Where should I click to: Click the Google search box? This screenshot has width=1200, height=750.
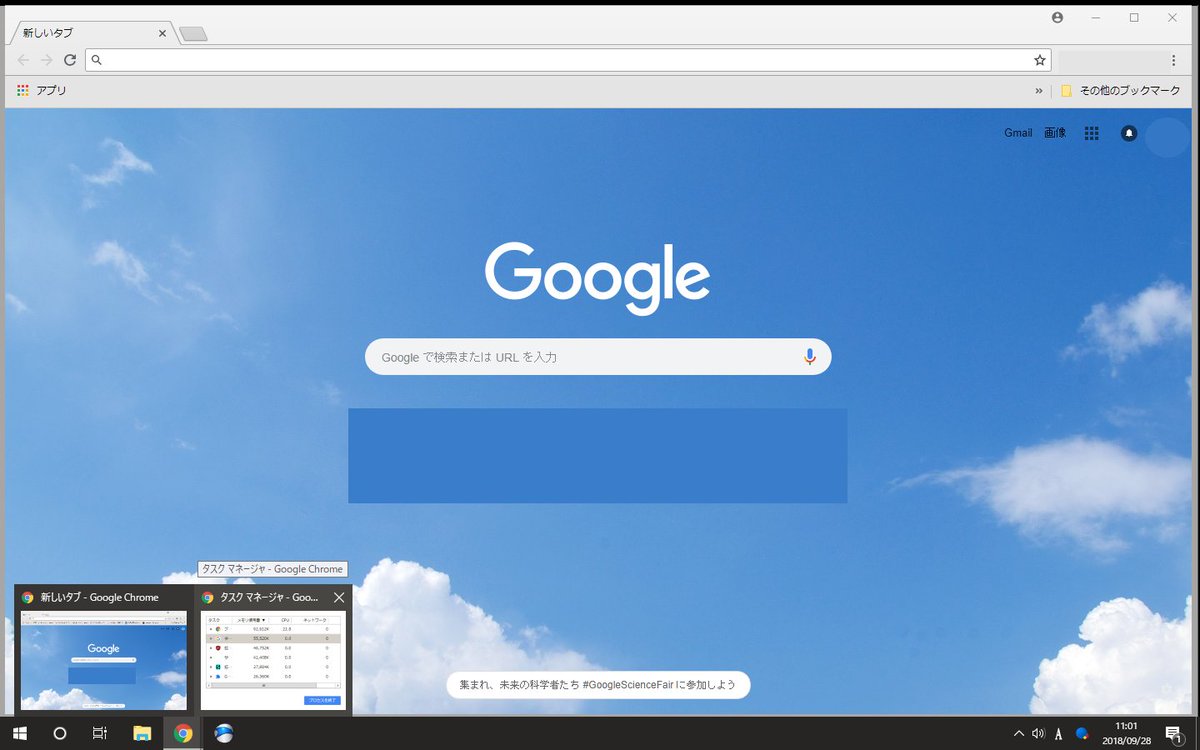[598, 357]
